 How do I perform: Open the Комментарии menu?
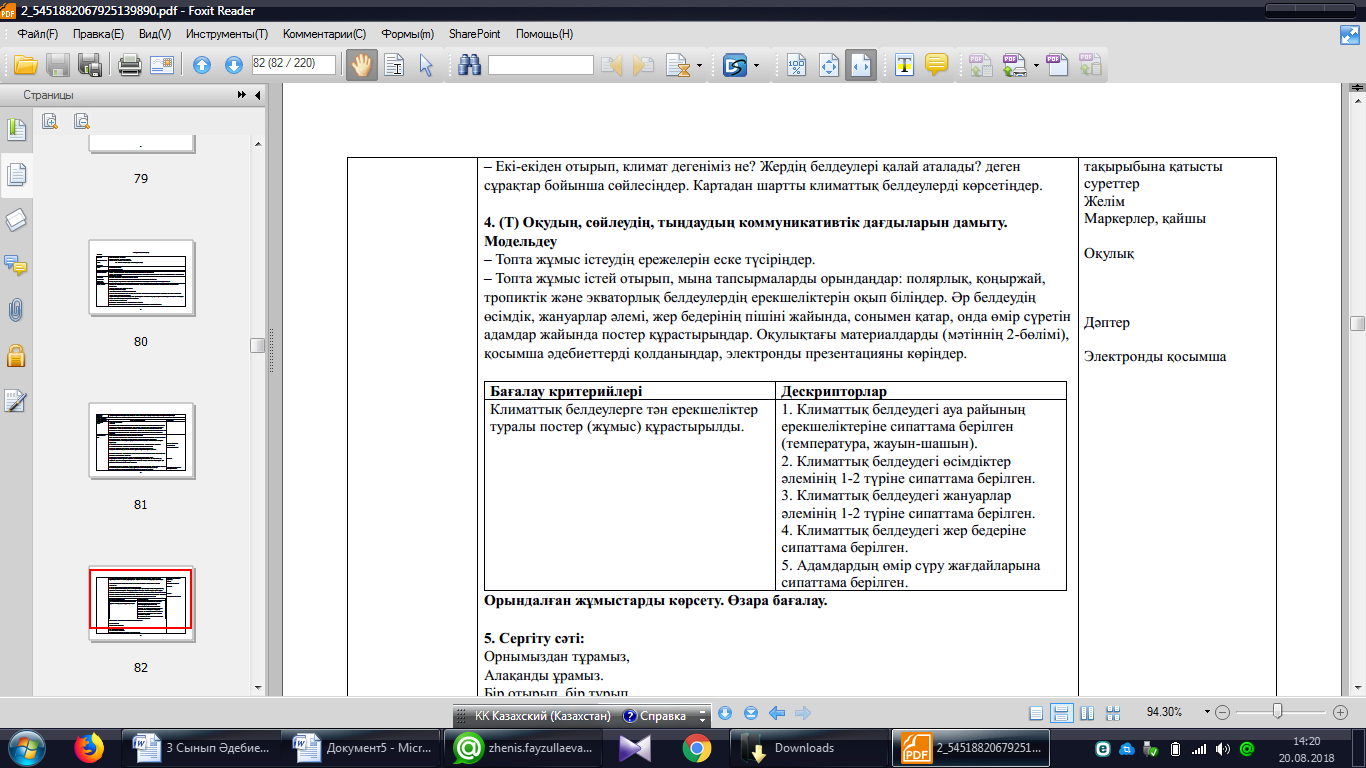[x=324, y=34]
